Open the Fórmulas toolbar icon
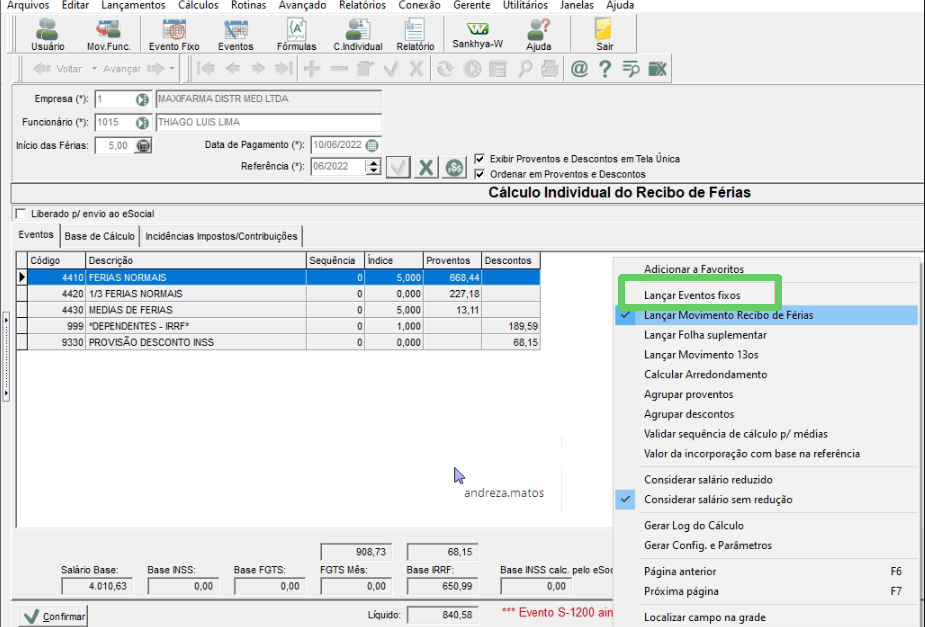925x627 pixels. point(296,34)
